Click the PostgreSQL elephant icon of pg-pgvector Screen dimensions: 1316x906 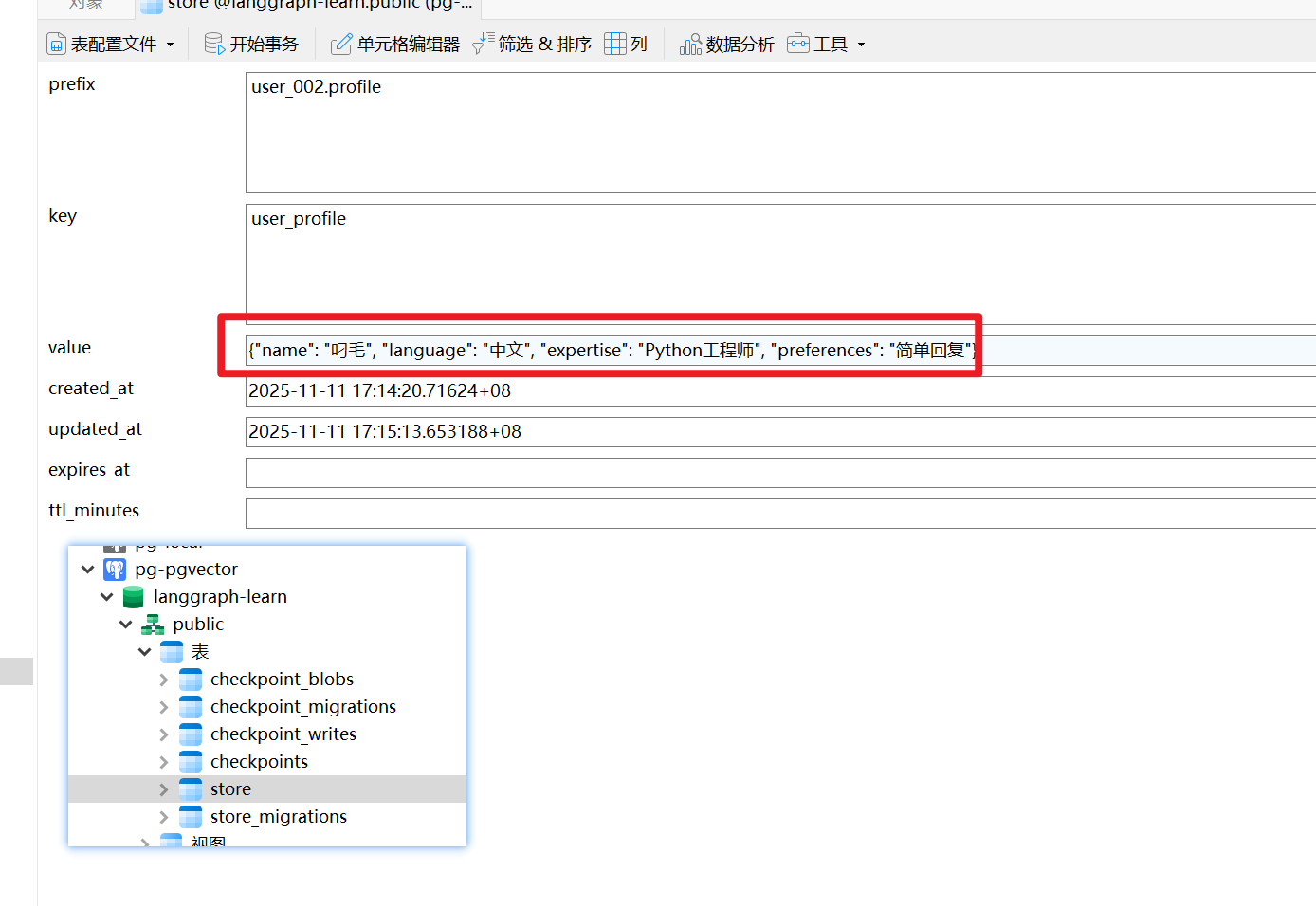click(x=115, y=570)
